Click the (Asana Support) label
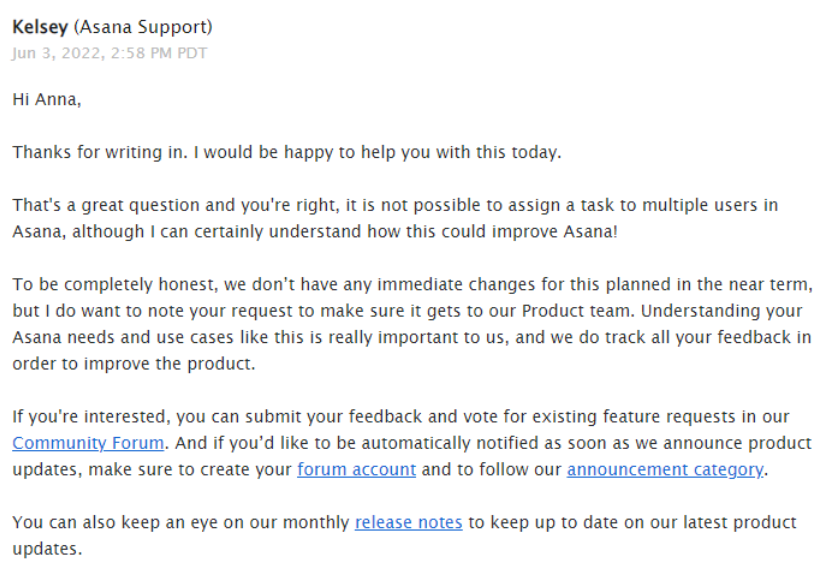This screenshot has height=562, width=824. (143, 27)
